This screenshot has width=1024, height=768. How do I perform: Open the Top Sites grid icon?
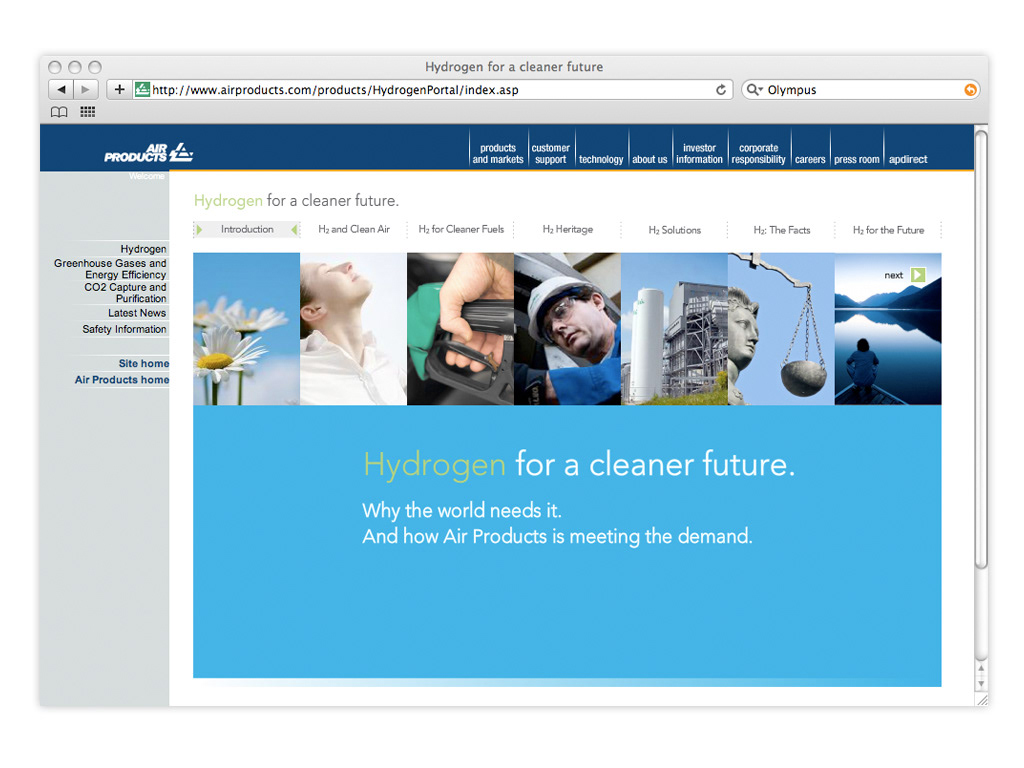tap(88, 112)
